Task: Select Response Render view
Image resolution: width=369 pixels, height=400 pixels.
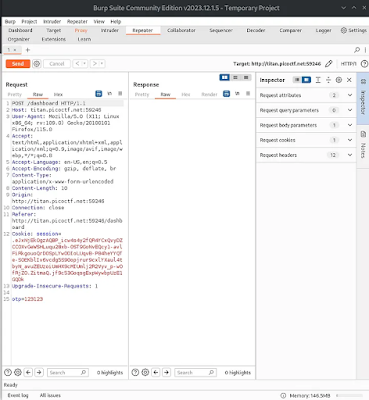Action: click(x=209, y=94)
